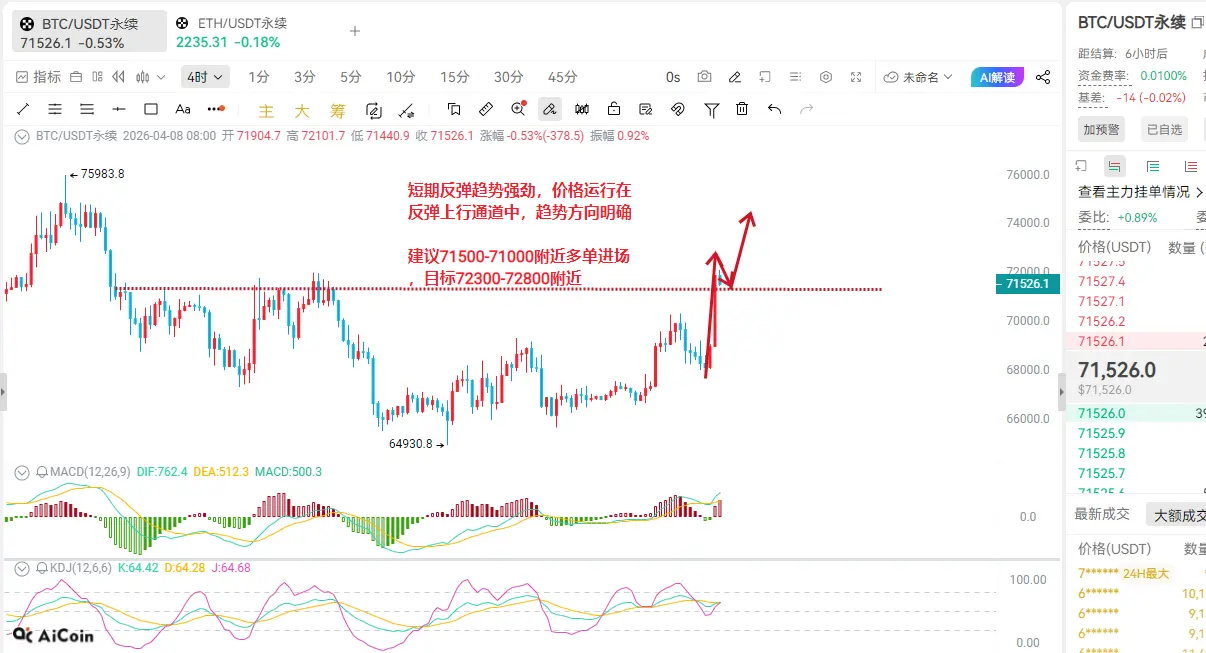Open chart settings hexagon icon
1206x653 pixels.
826,77
